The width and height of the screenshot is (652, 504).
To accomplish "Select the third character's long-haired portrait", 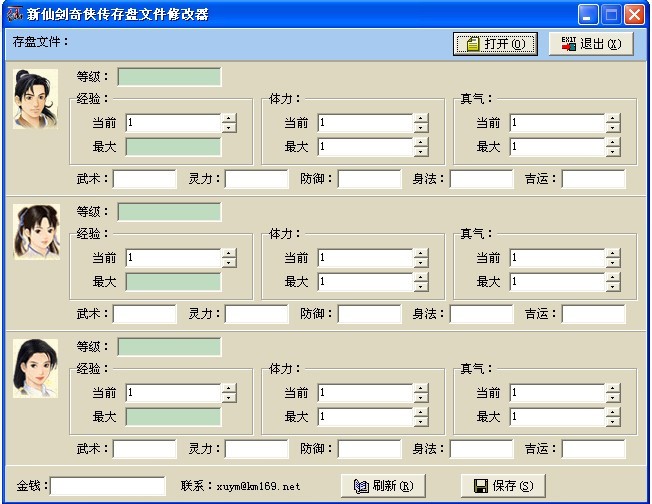I will pyautogui.click(x=35, y=368).
